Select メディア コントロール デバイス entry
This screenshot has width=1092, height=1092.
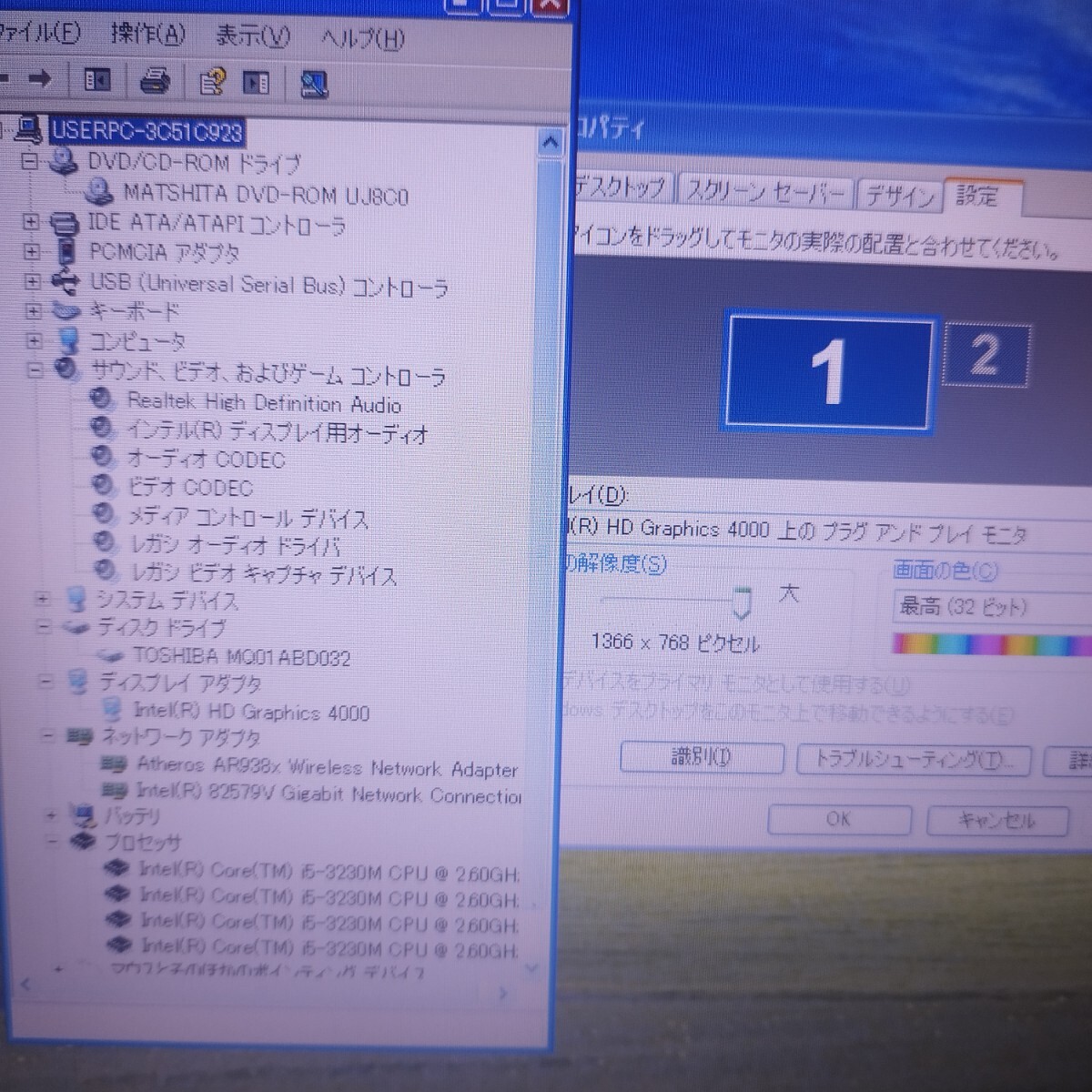(x=248, y=518)
